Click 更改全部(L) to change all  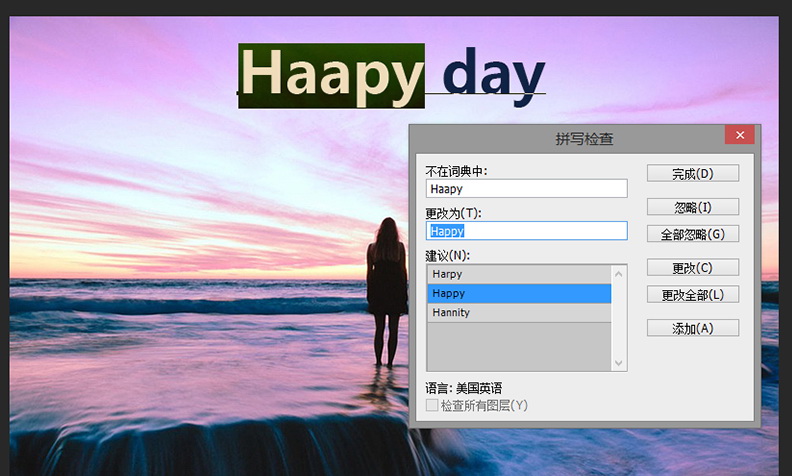692,295
